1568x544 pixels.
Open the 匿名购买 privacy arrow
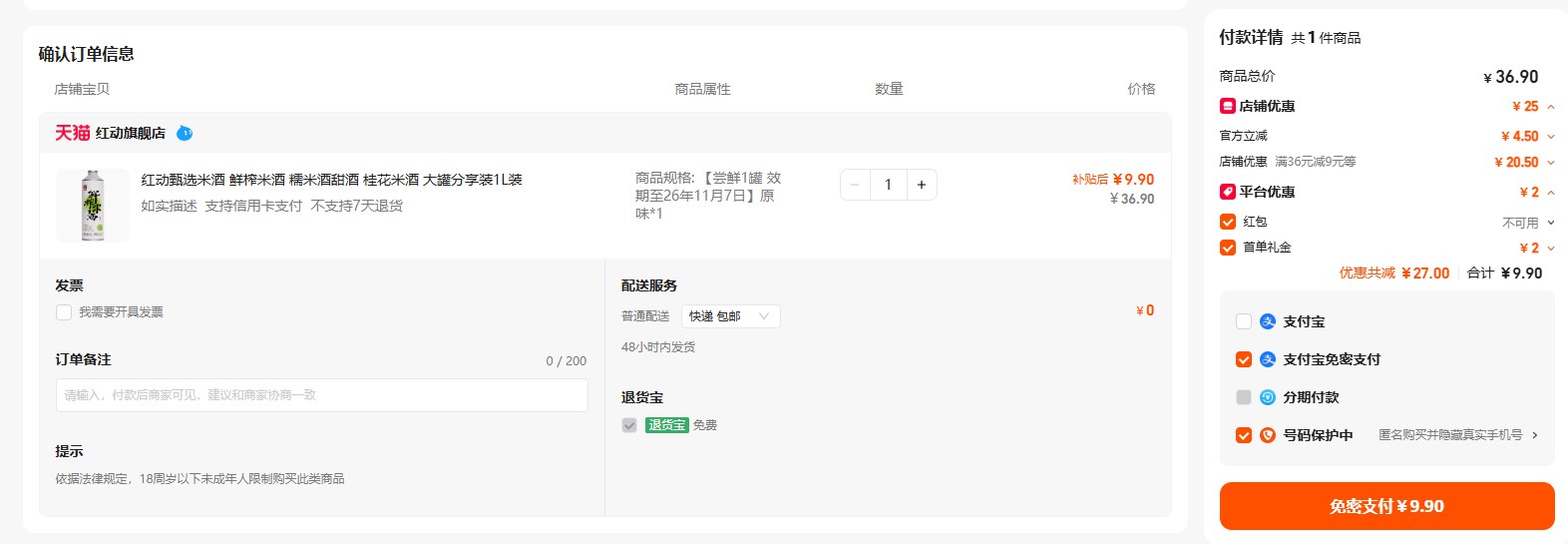coord(1535,435)
